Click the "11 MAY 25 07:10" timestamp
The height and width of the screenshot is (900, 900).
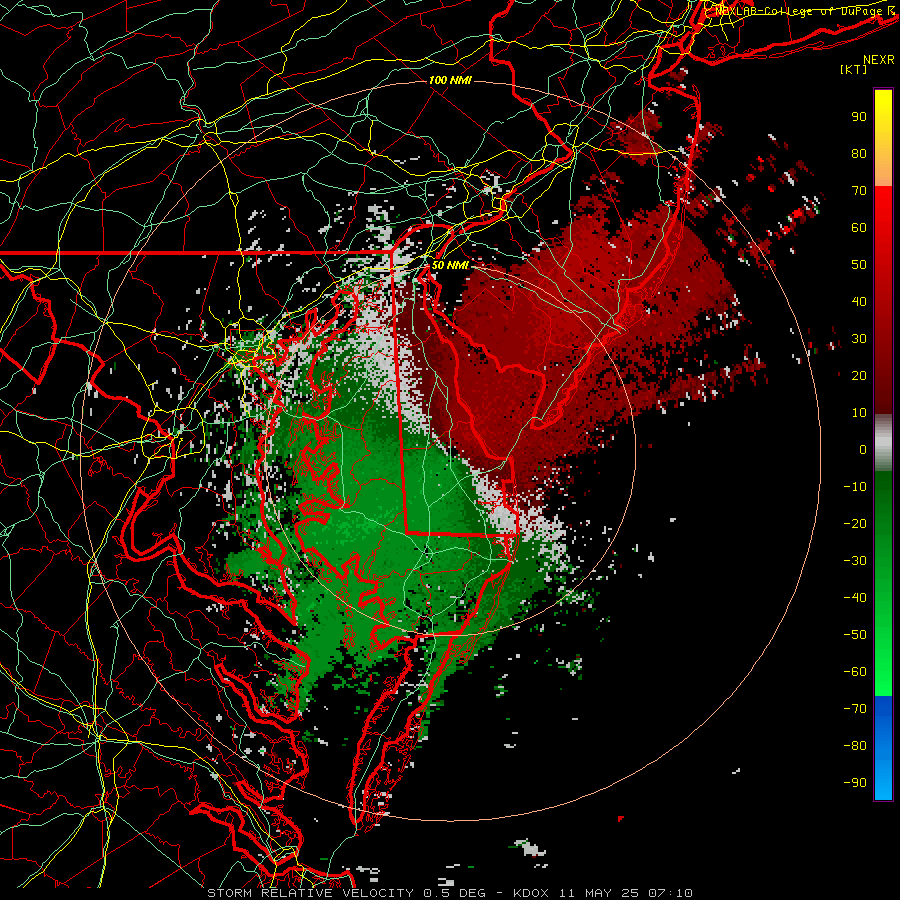[626, 893]
